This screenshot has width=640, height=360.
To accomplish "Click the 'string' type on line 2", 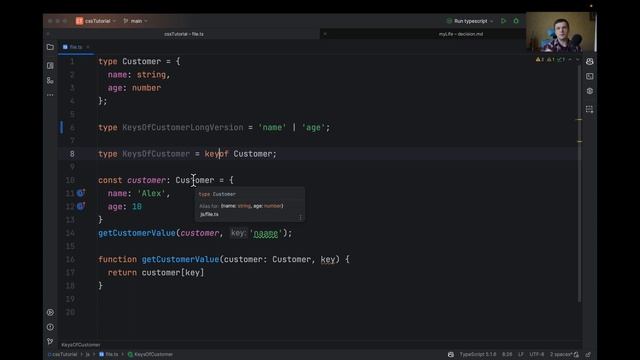I will pos(151,75).
